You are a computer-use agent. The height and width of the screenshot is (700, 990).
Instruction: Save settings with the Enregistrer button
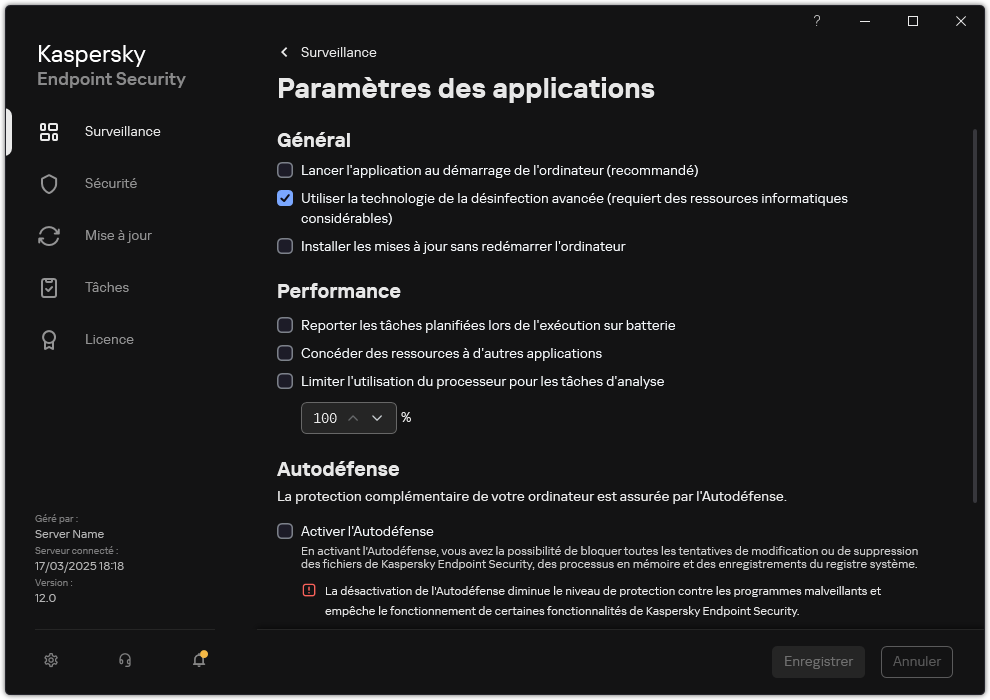(818, 661)
